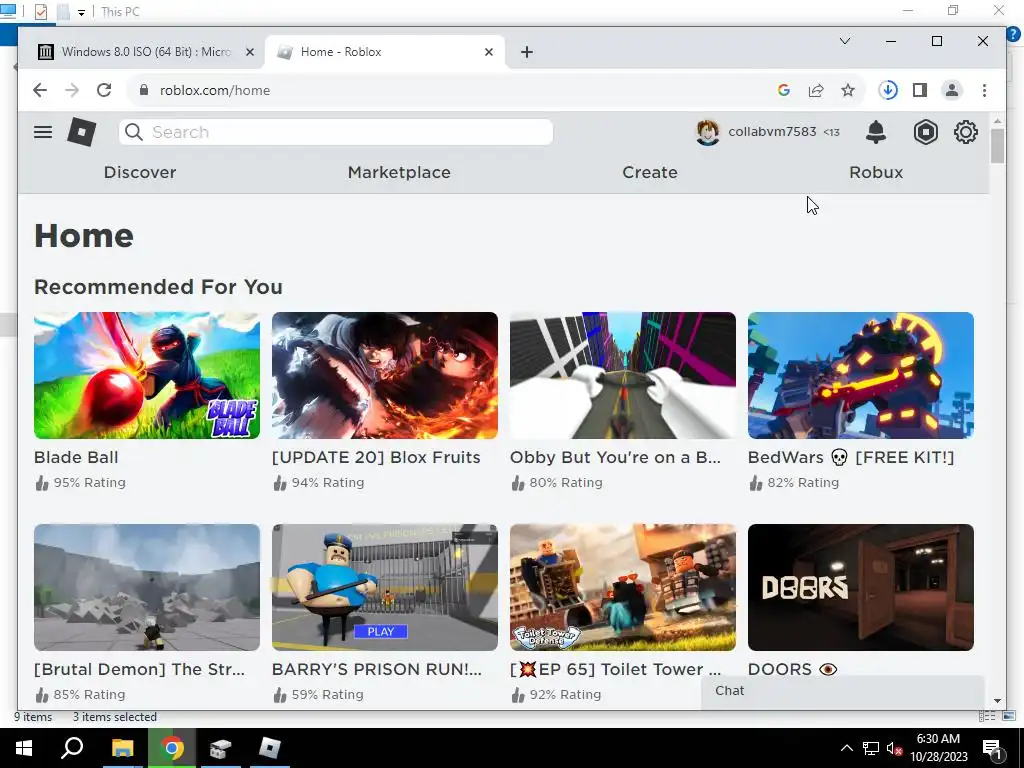Open Windows taskbar search
1024x768 pixels.
(72, 748)
